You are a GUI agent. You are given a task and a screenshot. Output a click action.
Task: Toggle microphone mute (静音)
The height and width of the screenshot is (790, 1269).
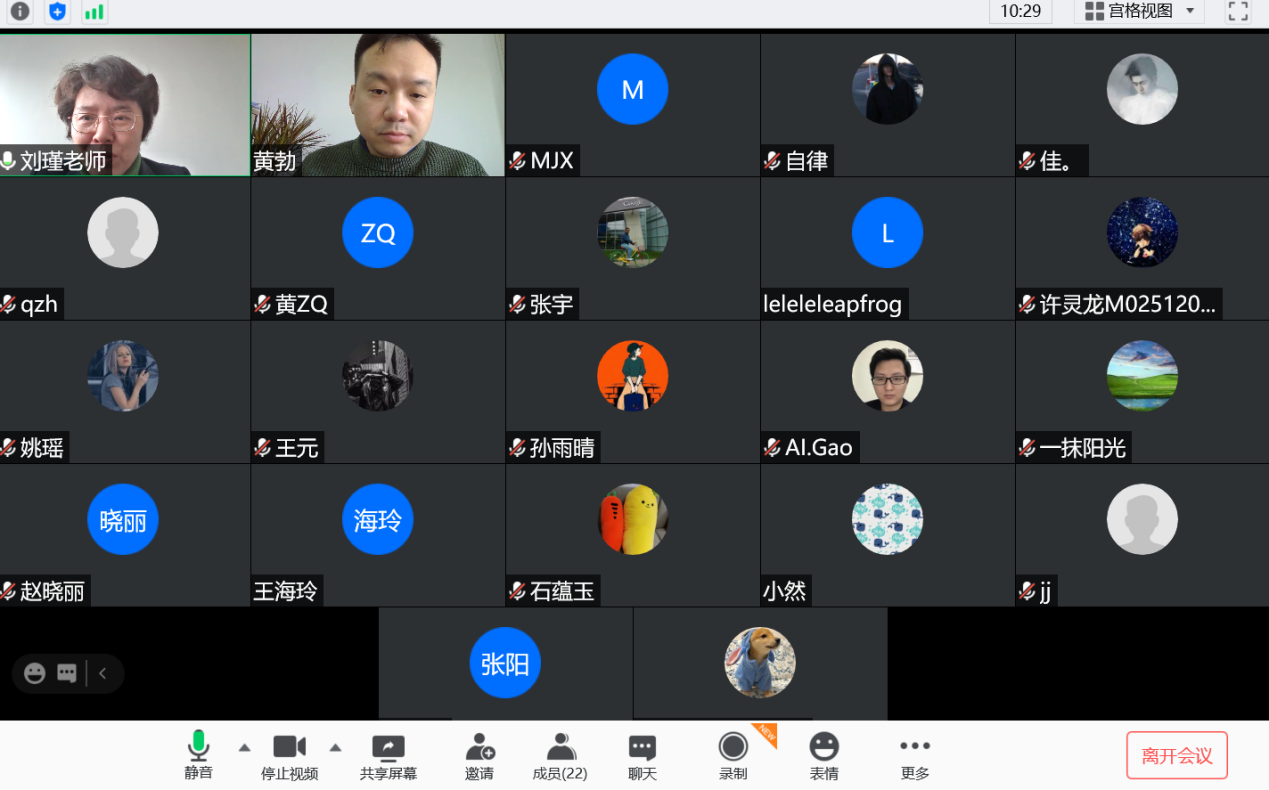pos(198,756)
